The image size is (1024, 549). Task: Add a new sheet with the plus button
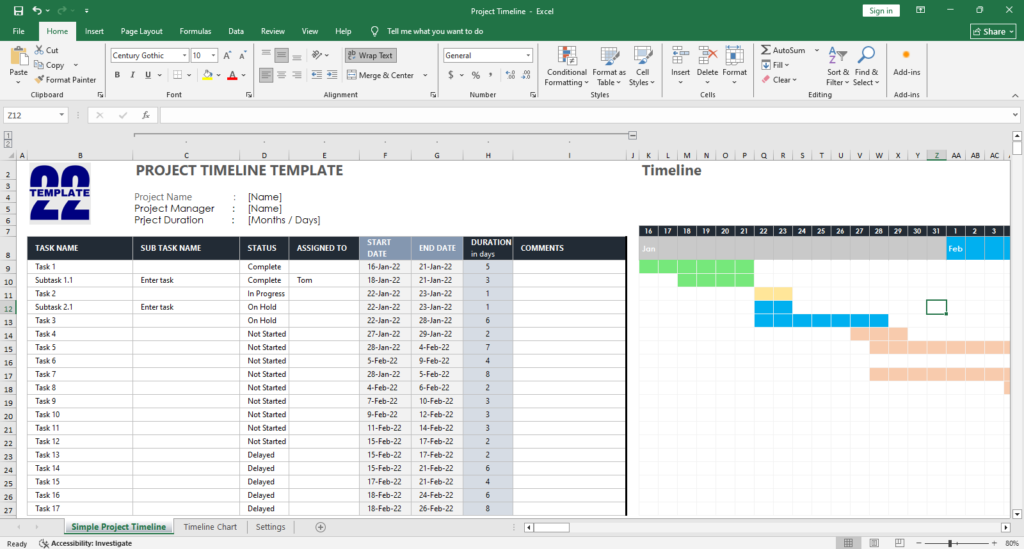(320, 527)
